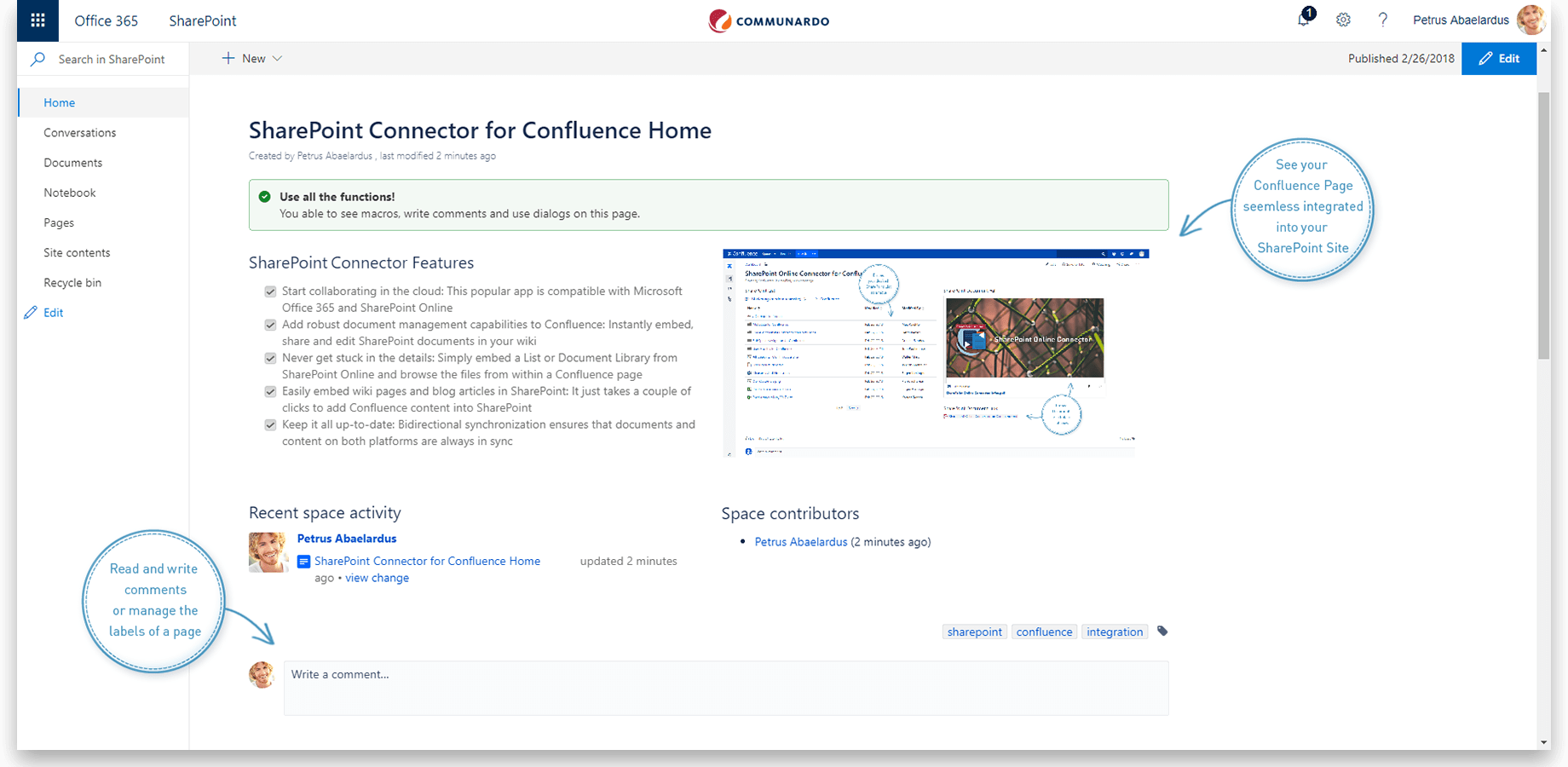Click the 'Write a comment...' box

point(726,688)
